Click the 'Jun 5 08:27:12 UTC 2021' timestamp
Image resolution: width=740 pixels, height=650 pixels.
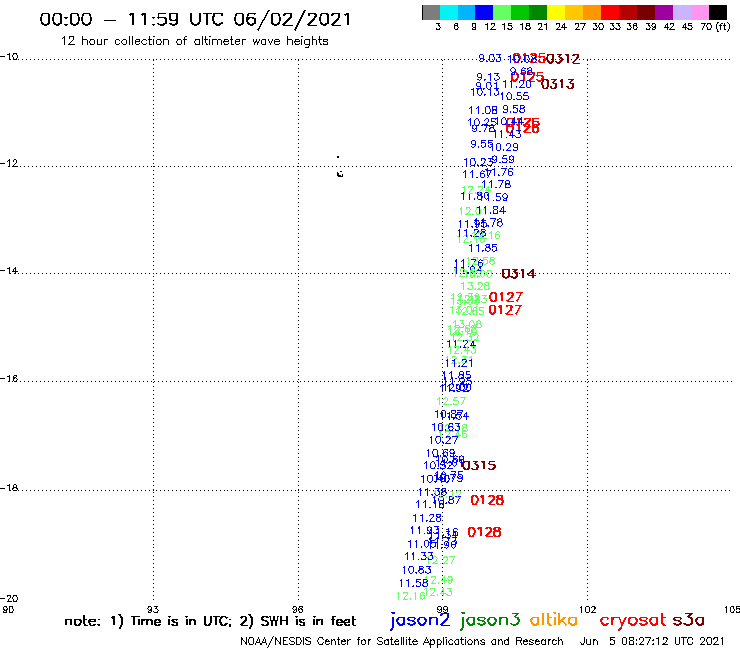tap(652, 641)
